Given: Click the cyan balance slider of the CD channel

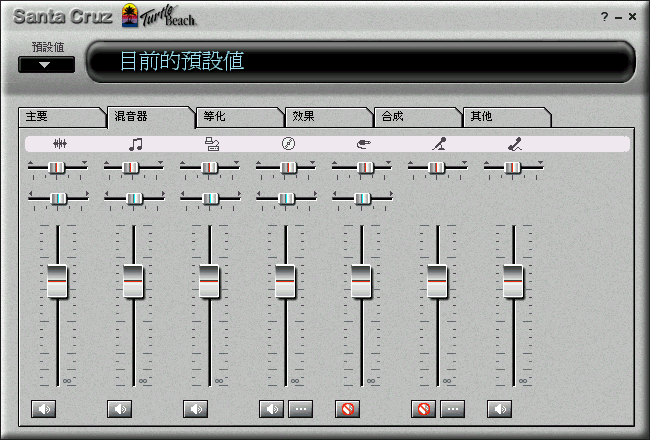Looking at the screenshot, I should (286, 199).
